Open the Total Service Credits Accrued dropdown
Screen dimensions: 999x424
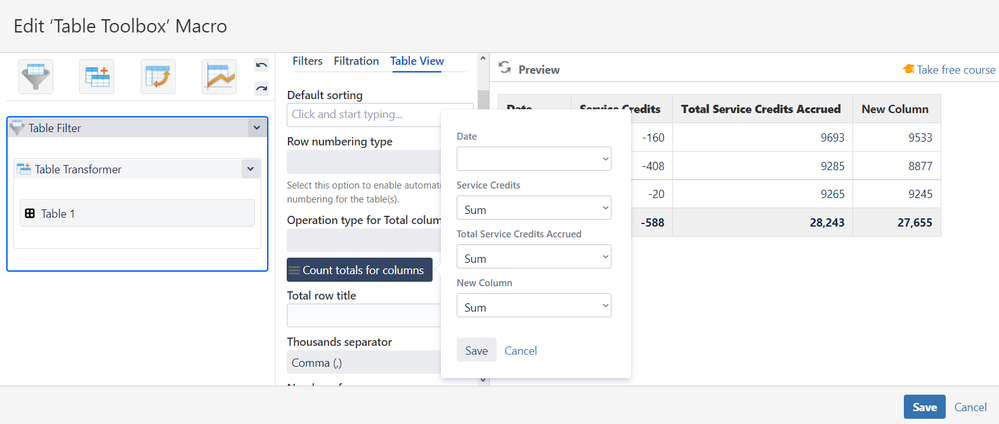pos(533,257)
